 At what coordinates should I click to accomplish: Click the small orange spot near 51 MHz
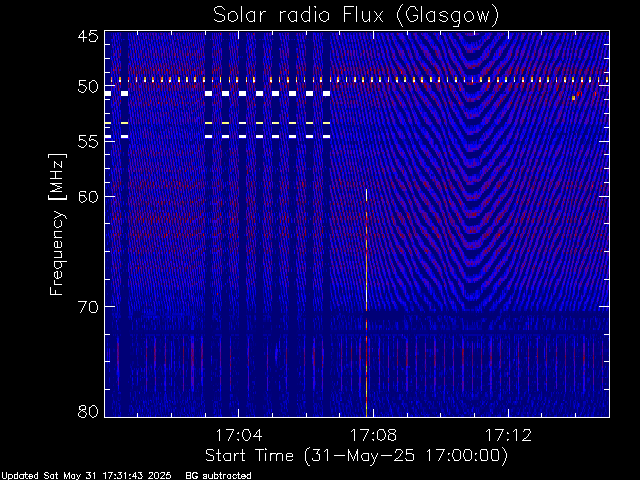click(x=573, y=98)
